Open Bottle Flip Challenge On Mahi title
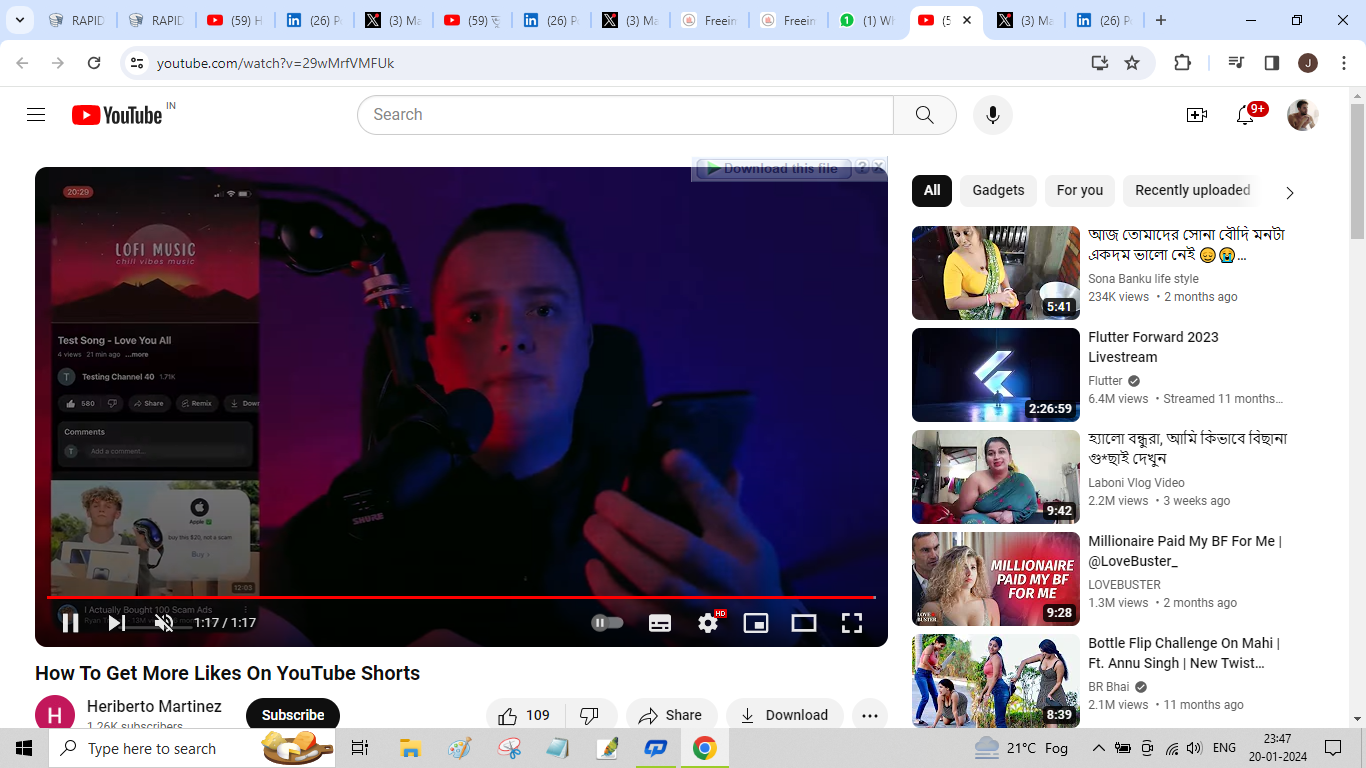Image resolution: width=1366 pixels, height=768 pixels. 1184,653
